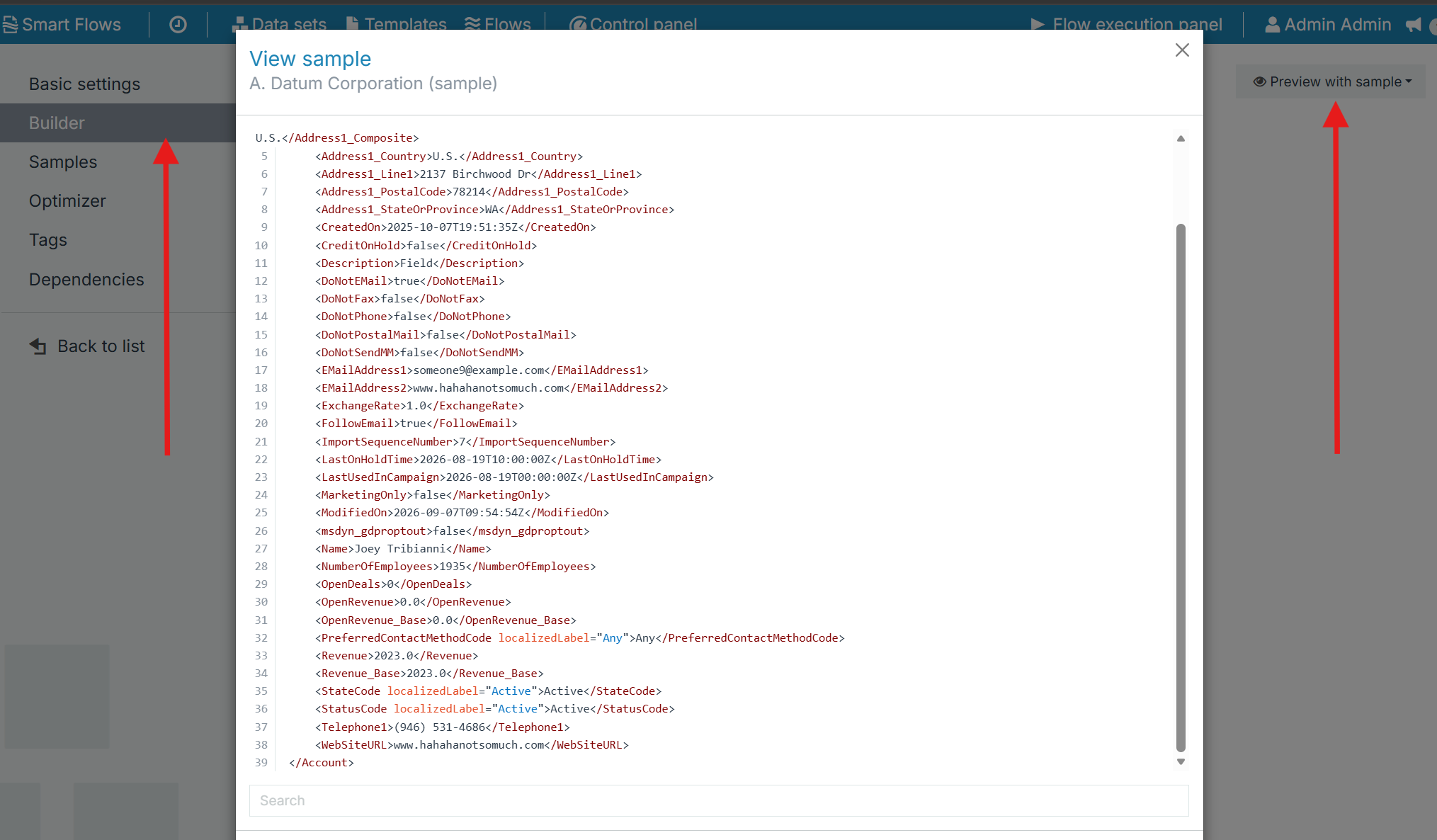Click the Search field in sample dialog

tap(719, 800)
